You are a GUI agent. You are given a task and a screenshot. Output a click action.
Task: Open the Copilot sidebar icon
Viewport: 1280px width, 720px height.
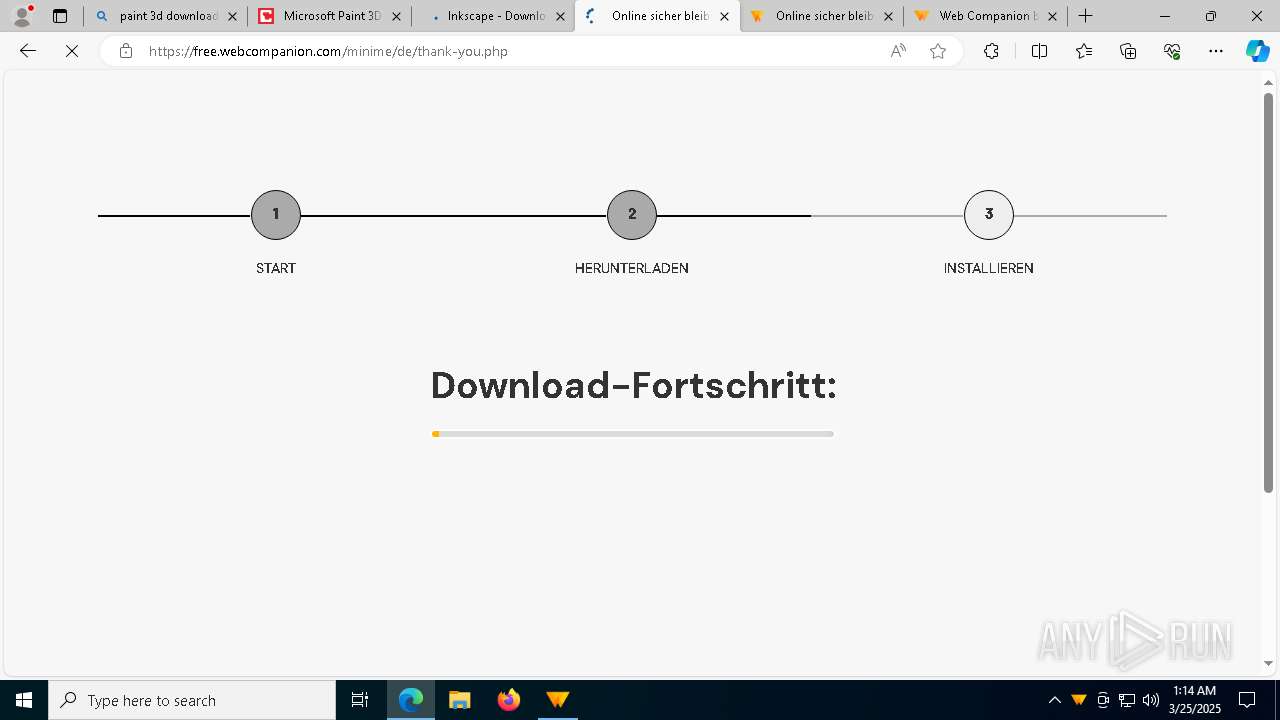(1257, 51)
